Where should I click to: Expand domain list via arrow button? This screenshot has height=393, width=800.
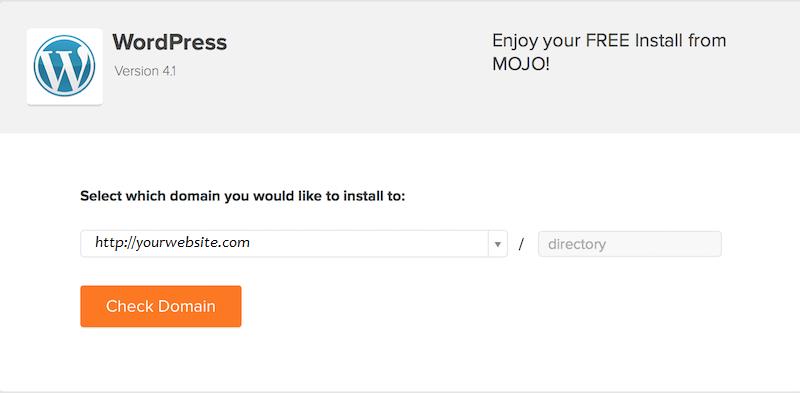[x=498, y=244]
